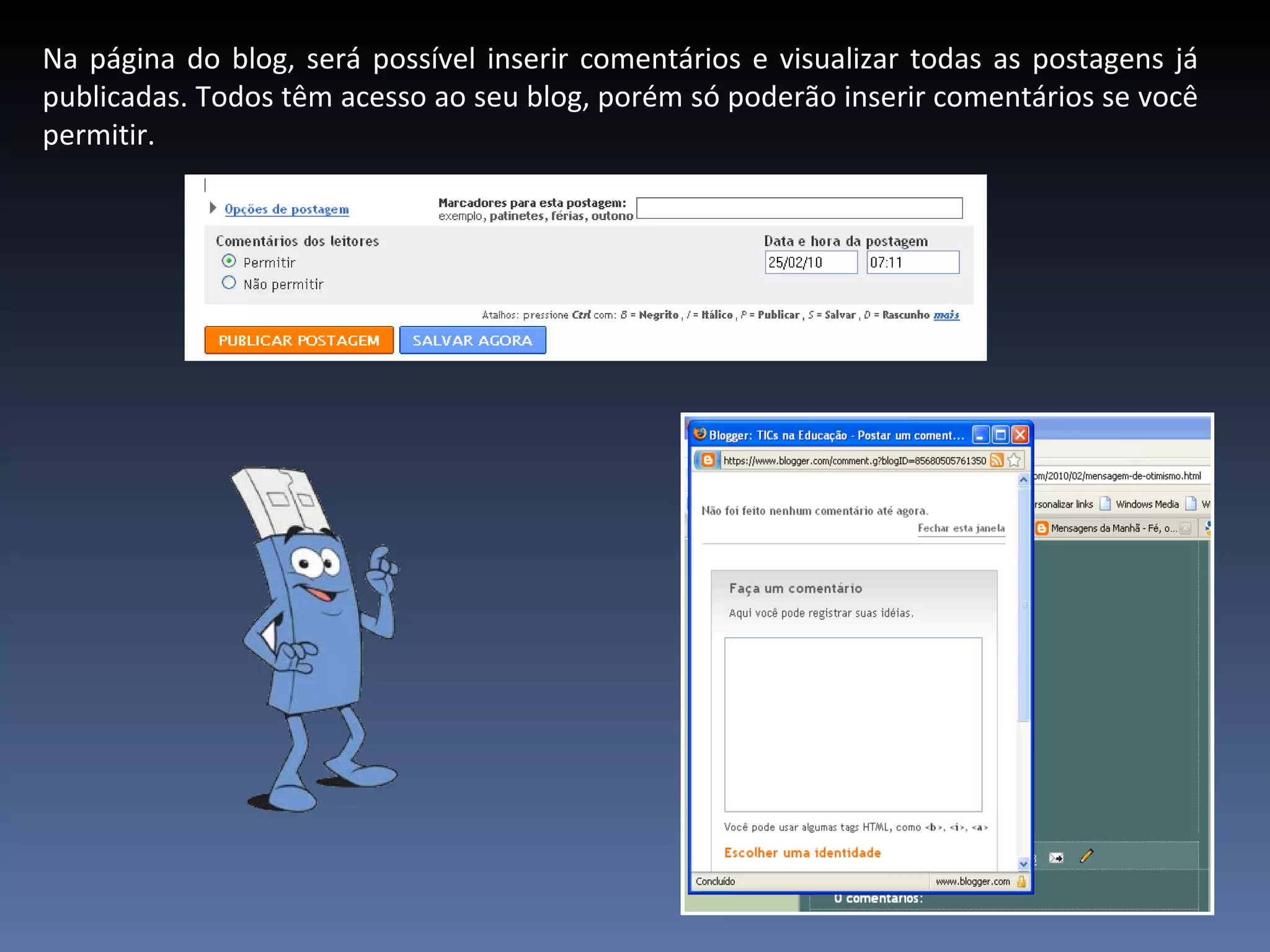Click the Fechar esta janela link
Viewport: 1270px width, 952px height.
[x=961, y=528]
